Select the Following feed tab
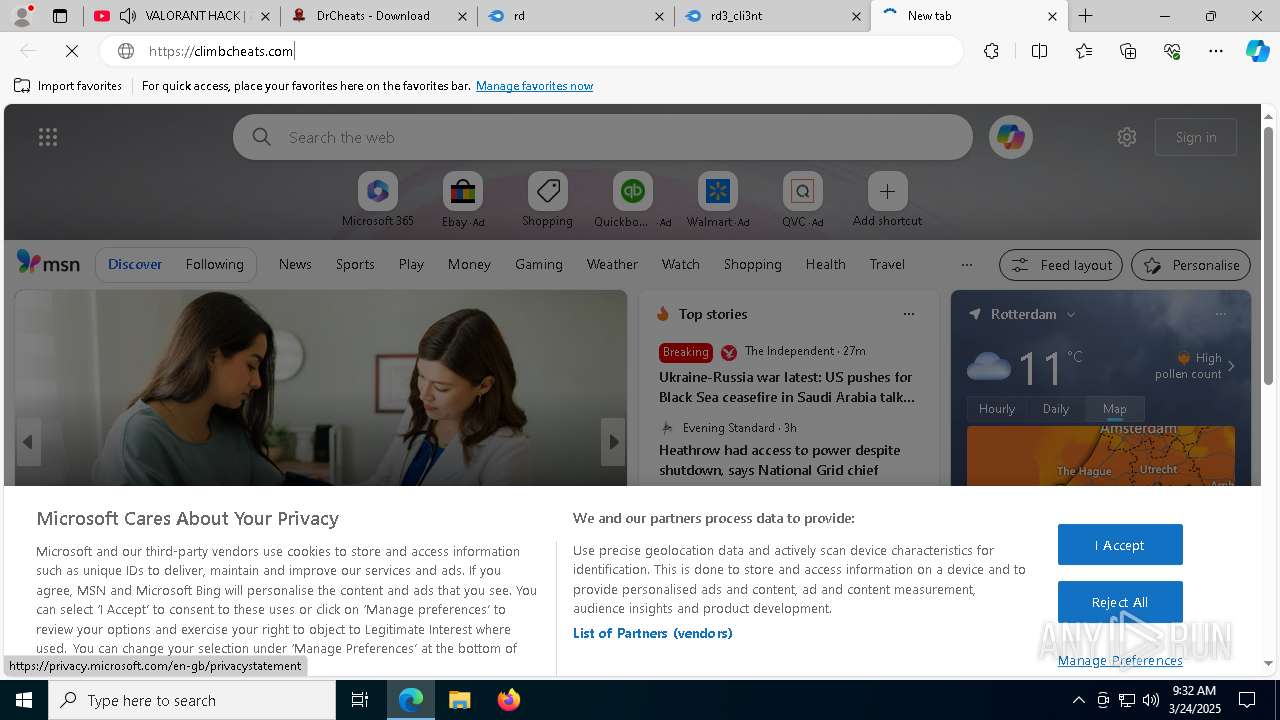Viewport: 1280px width, 720px height. click(x=214, y=264)
